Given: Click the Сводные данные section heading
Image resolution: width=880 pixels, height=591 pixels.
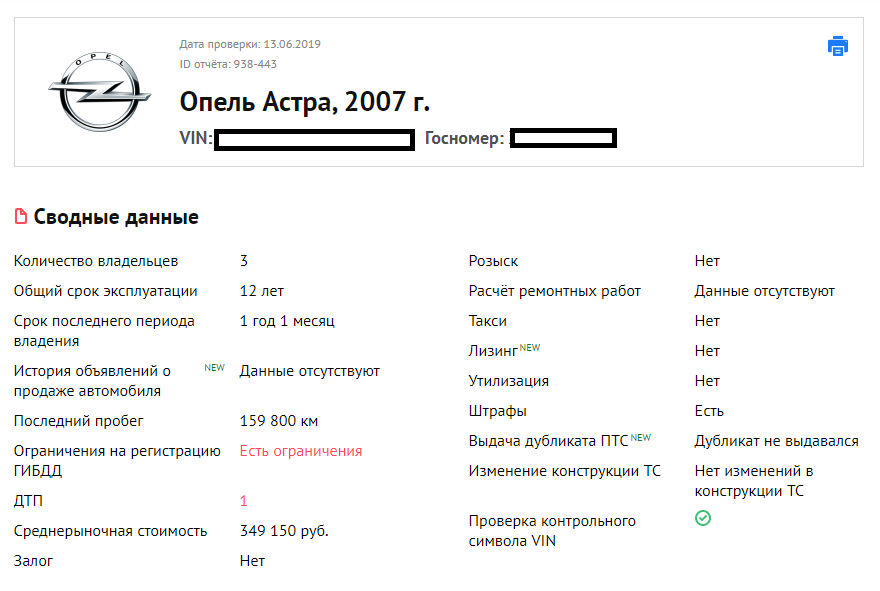Looking at the screenshot, I should coord(116,217).
